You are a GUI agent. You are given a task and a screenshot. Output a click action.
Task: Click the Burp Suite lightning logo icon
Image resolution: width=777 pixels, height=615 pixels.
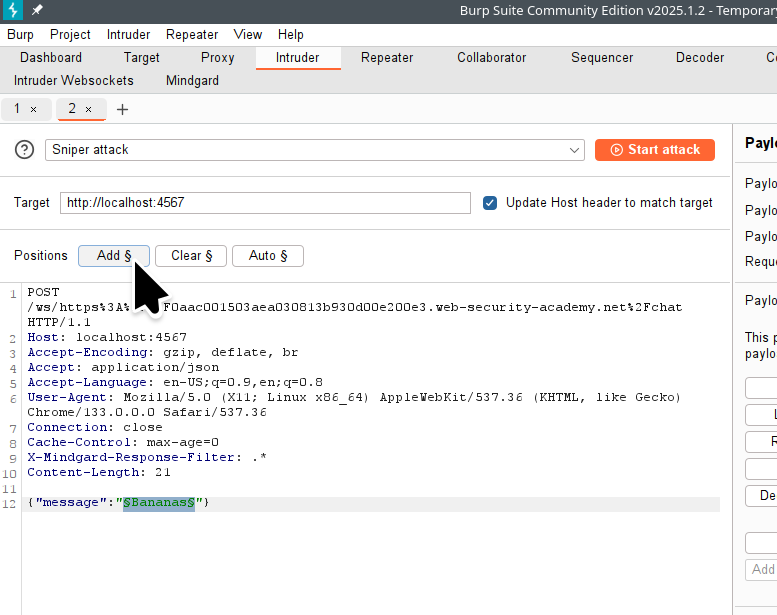[x=12, y=10]
